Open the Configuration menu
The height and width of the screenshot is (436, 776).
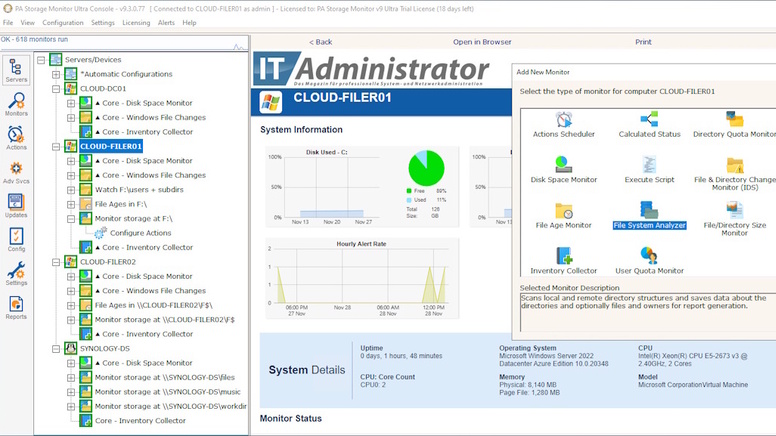tap(63, 22)
